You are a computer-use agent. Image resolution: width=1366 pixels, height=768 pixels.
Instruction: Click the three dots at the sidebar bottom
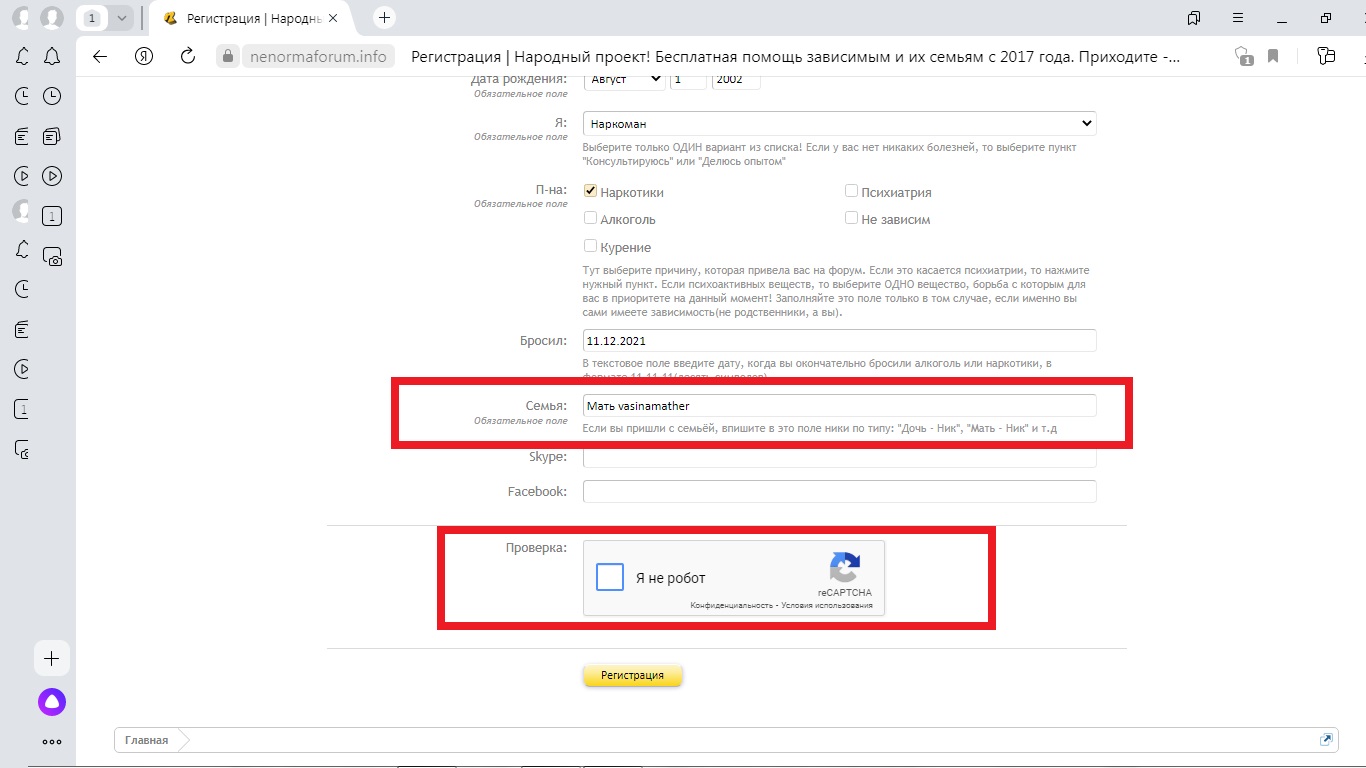(x=52, y=742)
